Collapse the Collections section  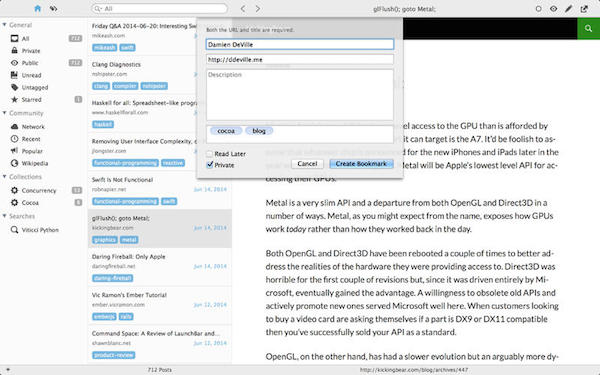(x=5, y=176)
